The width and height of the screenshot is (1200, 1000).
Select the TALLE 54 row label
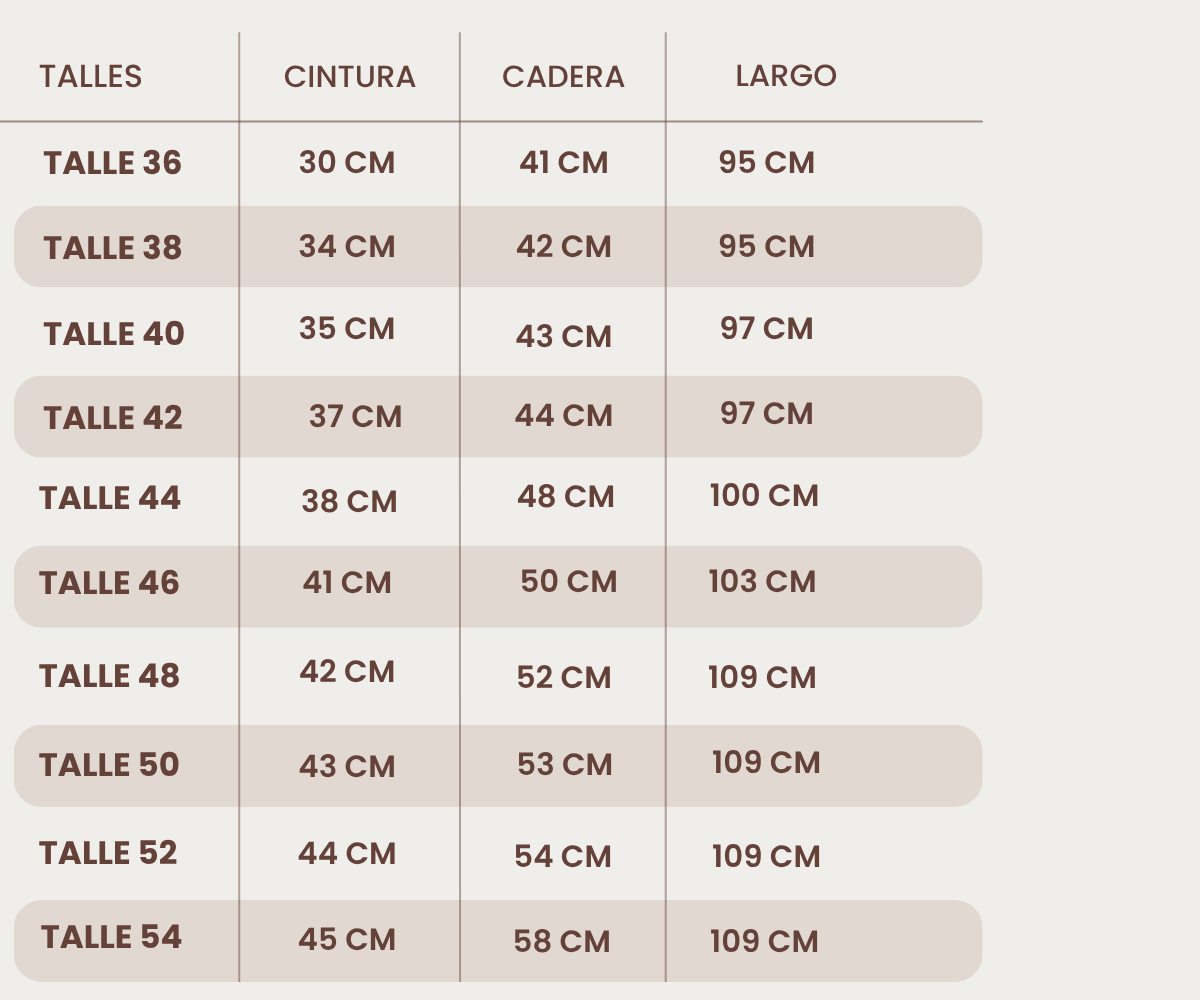(112, 937)
